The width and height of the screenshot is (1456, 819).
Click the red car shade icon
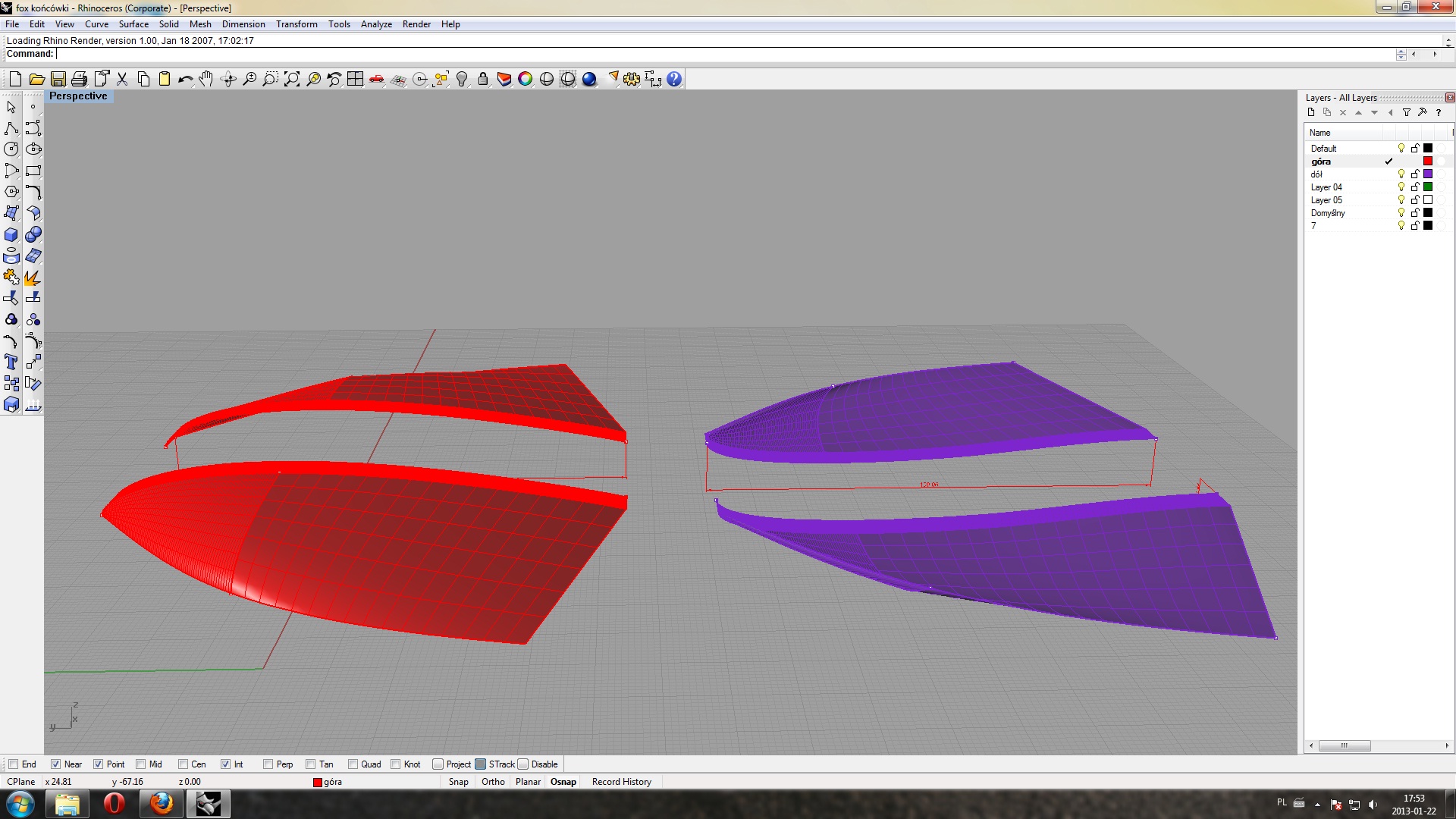[376, 79]
